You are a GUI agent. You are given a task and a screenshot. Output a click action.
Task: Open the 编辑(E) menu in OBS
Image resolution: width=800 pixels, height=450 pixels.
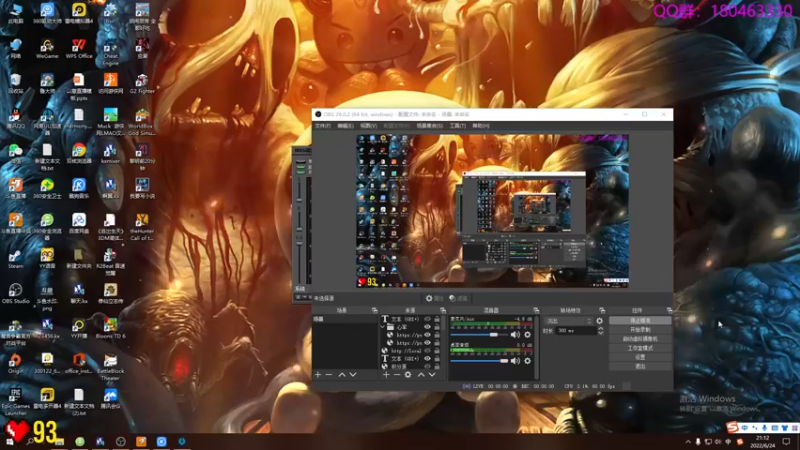[345, 126]
